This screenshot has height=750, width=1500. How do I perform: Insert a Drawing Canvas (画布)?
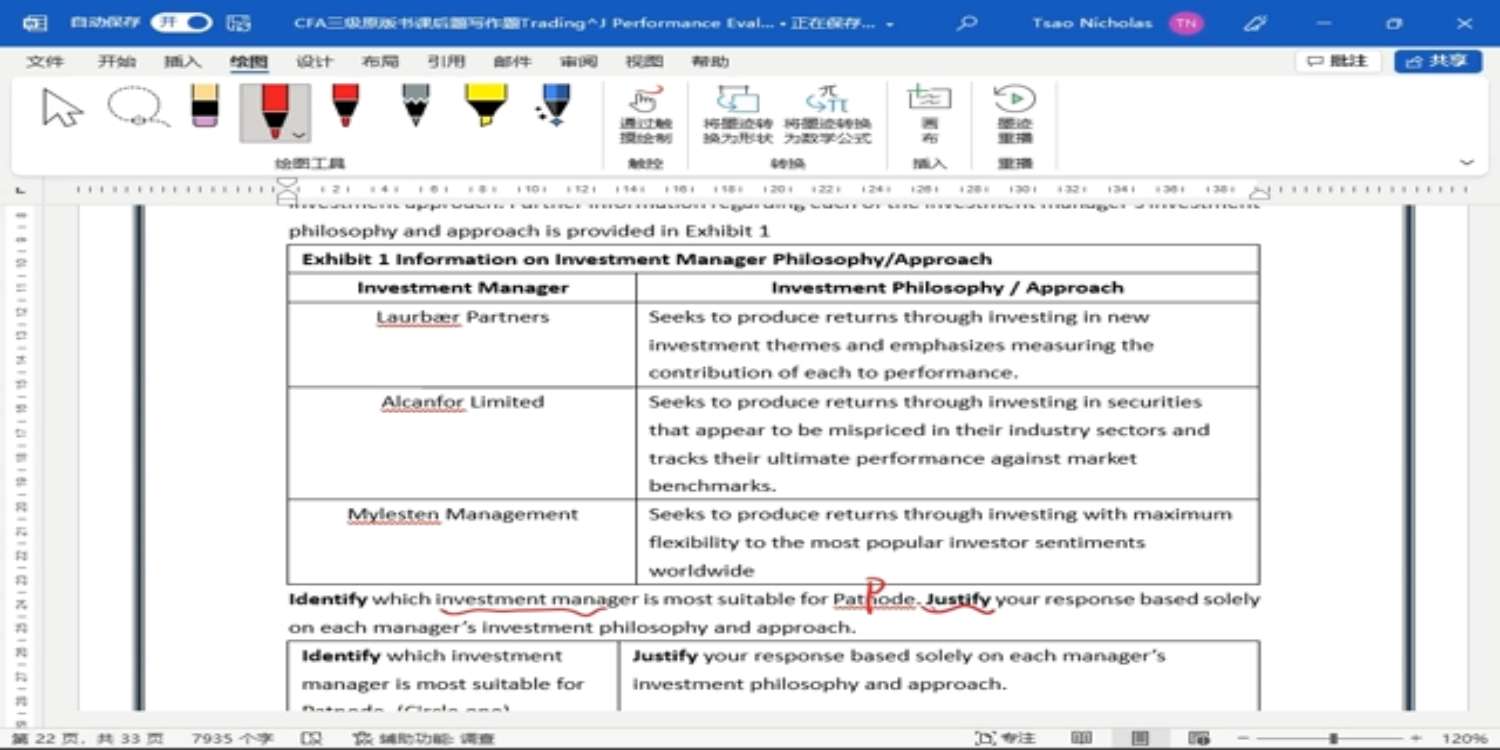pyautogui.click(x=929, y=115)
